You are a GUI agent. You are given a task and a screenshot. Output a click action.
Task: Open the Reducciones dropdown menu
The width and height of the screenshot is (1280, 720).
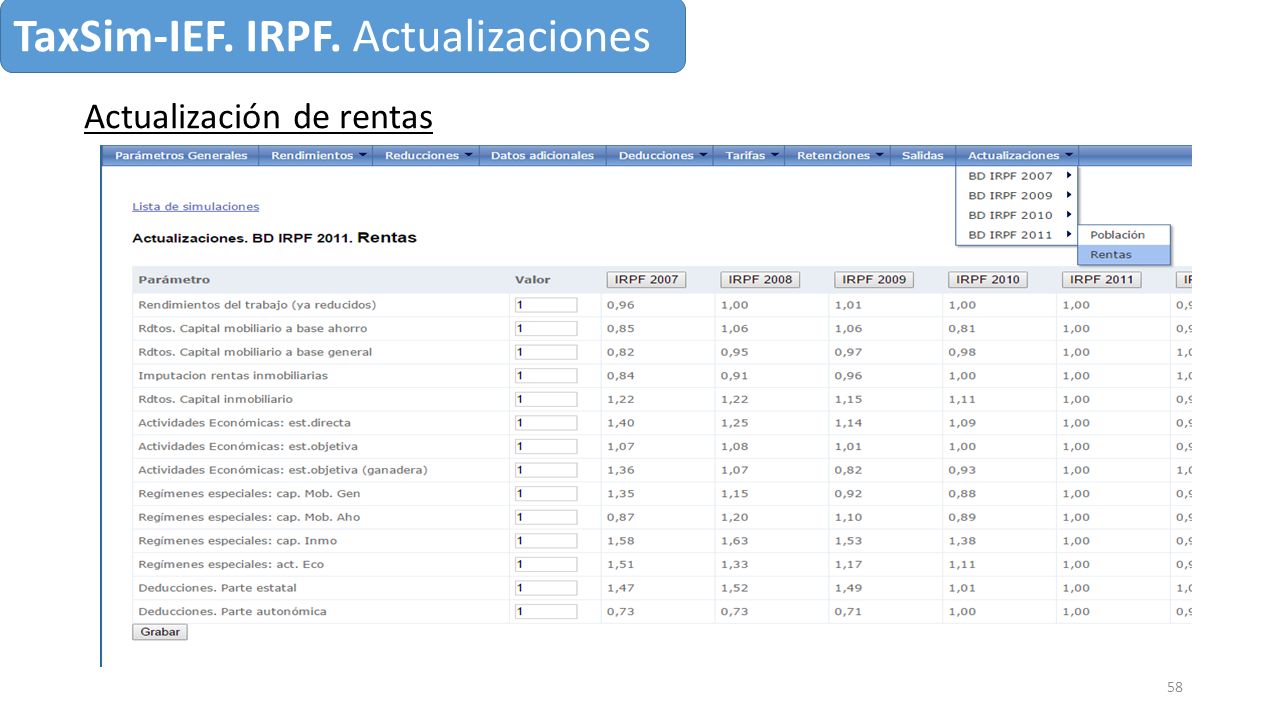(x=426, y=156)
